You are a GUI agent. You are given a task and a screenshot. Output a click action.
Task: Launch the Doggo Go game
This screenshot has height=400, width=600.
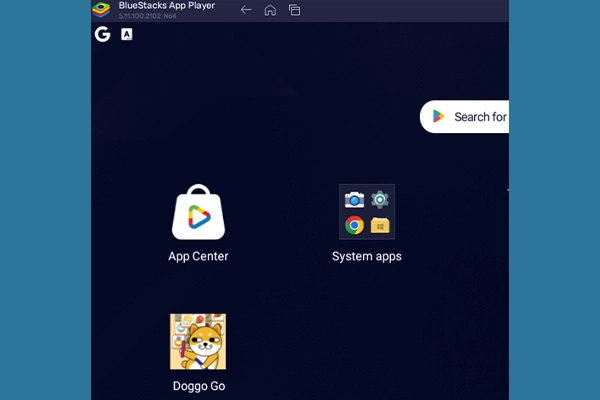point(198,342)
